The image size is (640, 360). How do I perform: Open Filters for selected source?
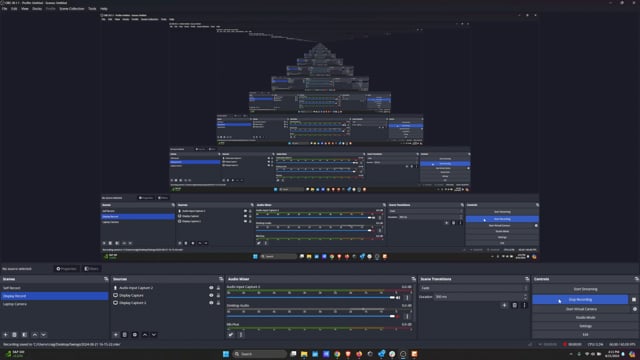point(91,269)
